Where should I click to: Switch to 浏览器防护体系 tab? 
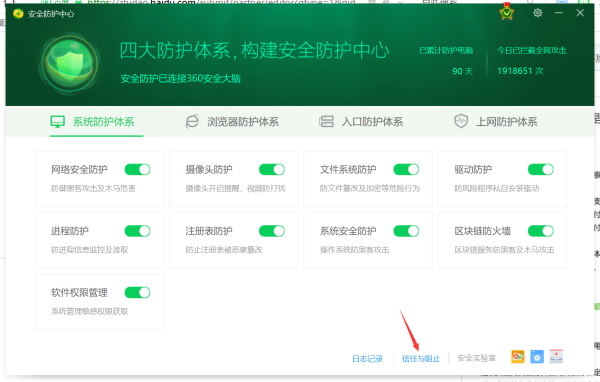(x=232, y=122)
